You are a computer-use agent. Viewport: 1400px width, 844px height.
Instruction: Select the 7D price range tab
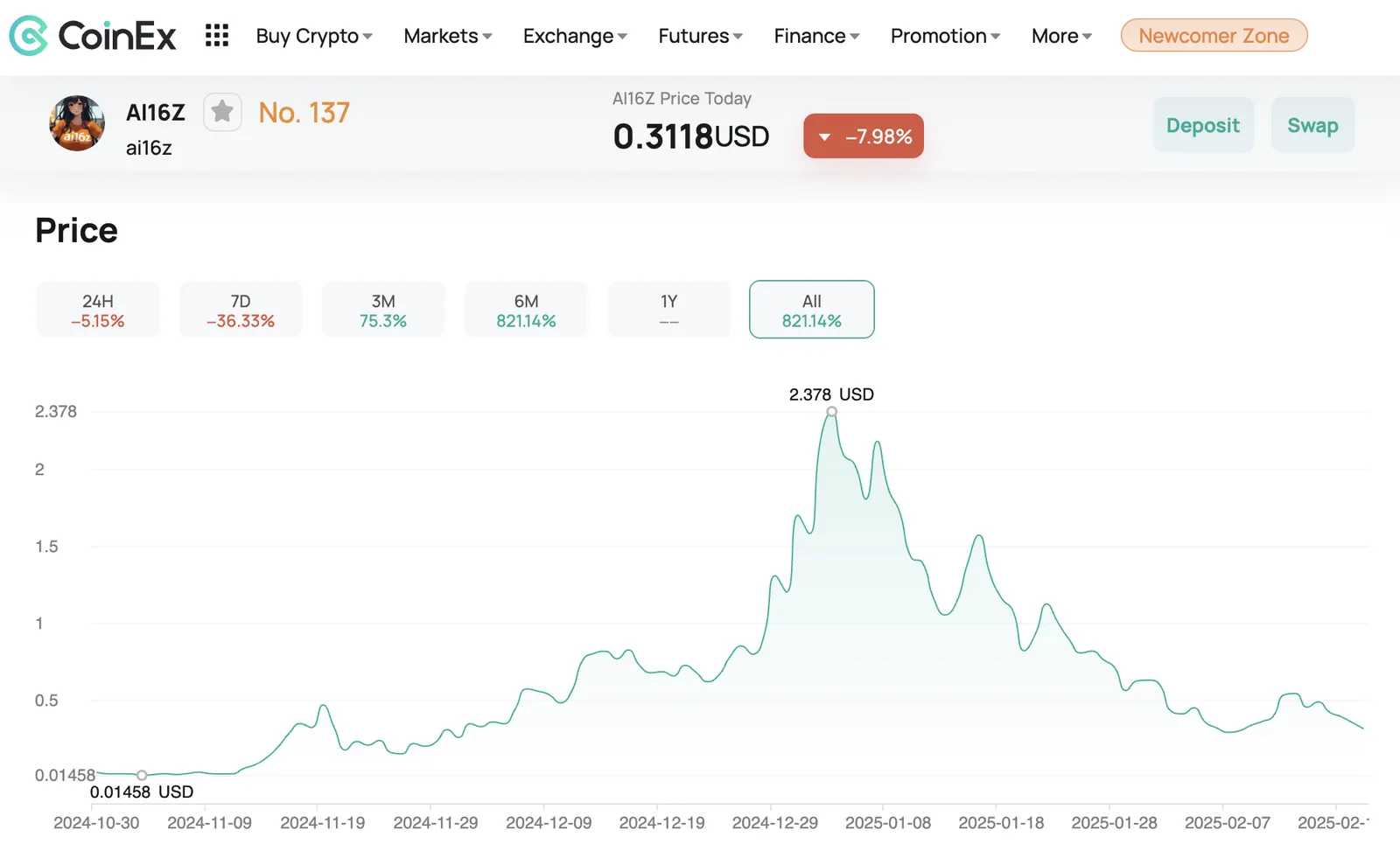241,310
